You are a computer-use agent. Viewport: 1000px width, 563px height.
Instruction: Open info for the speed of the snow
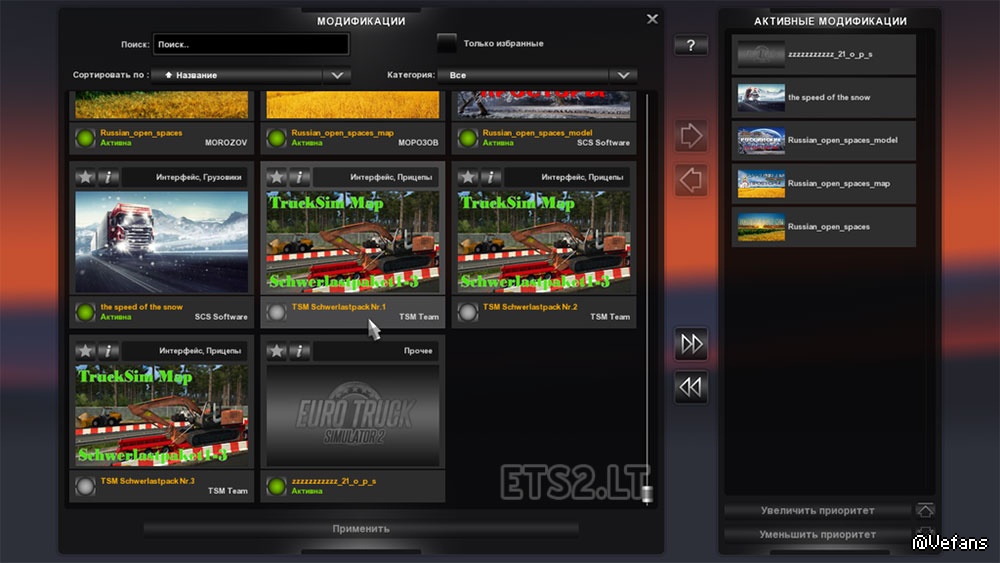[108, 177]
